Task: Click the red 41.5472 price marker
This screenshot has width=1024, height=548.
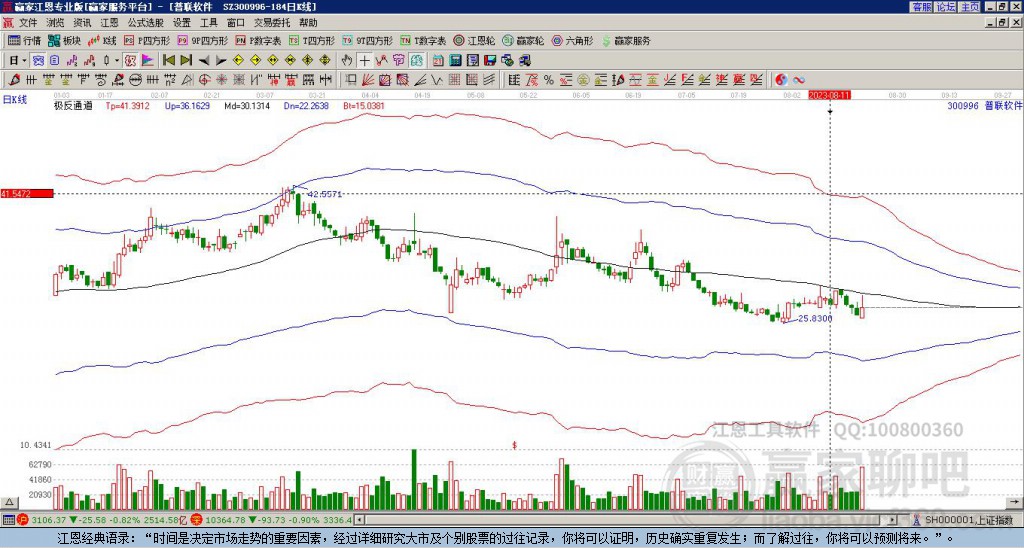Action: click(27, 194)
